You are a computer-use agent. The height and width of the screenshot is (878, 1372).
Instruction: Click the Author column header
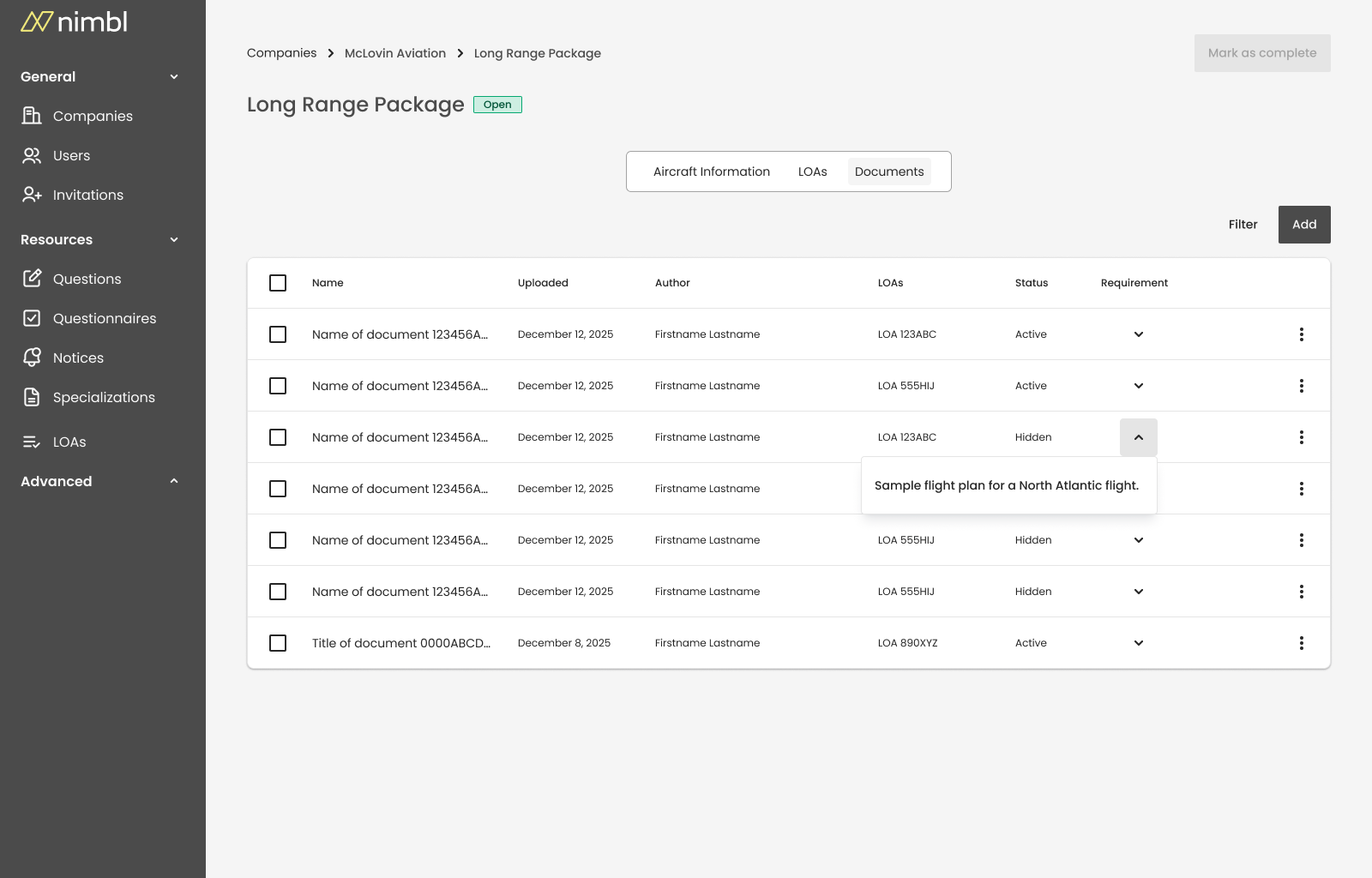tap(672, 283)
